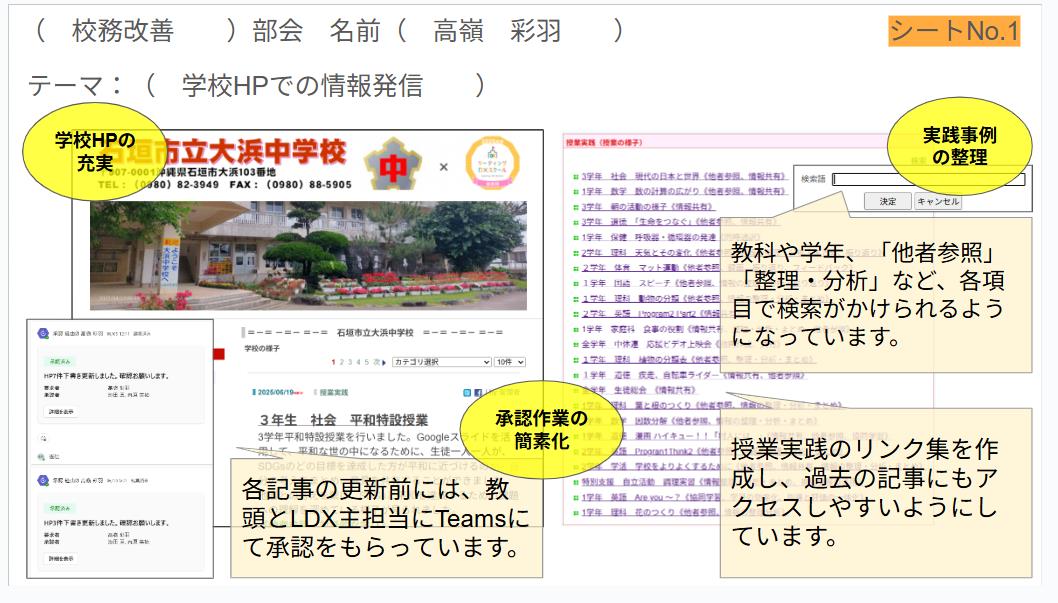This screenshot has height=603, width=1058.
Task: Click the Facebook share icon beside article
Action: 478,393
